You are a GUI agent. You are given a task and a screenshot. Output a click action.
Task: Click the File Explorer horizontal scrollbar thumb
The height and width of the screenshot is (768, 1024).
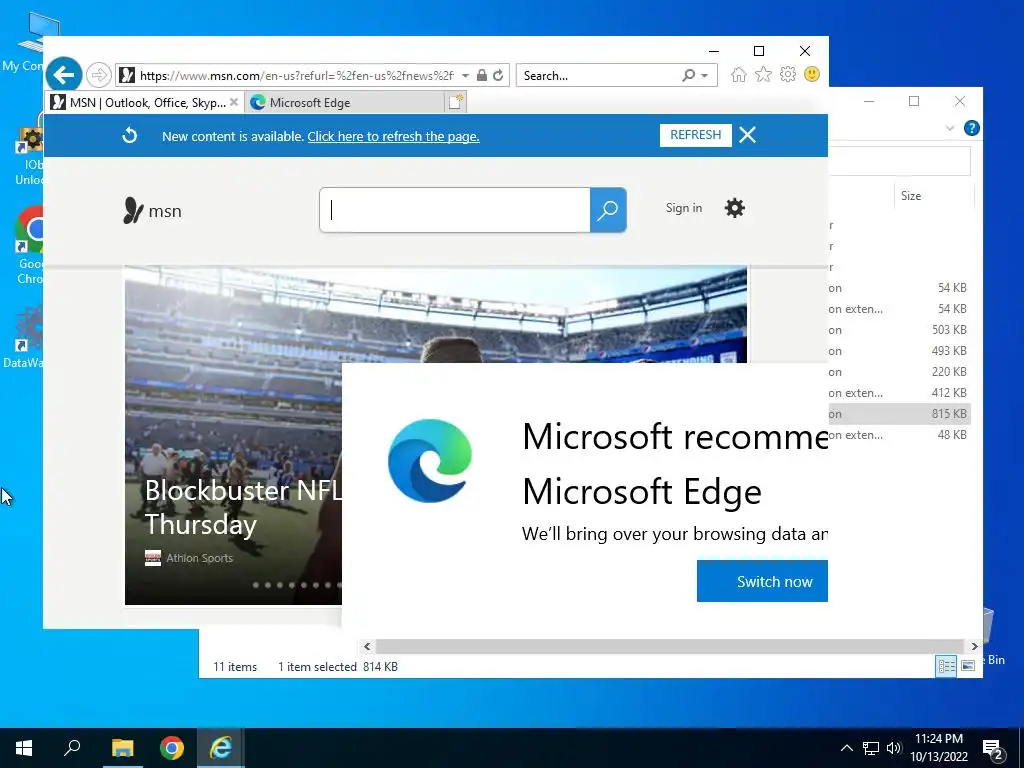pyautogui.click(x=669, y=646)
